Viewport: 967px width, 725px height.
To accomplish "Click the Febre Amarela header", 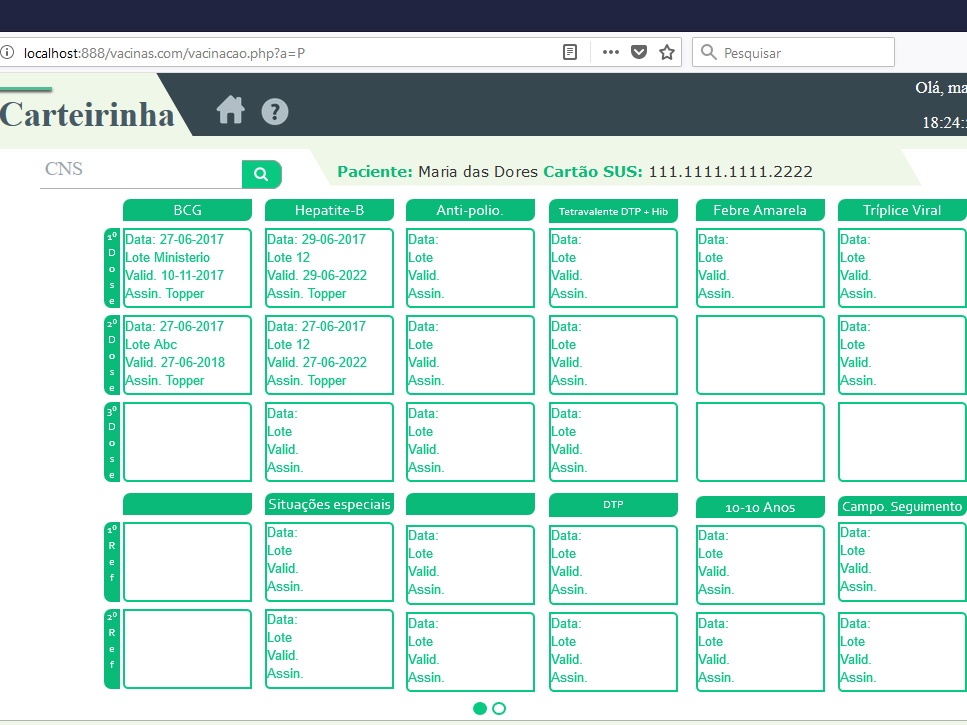I will click(759, 210).
